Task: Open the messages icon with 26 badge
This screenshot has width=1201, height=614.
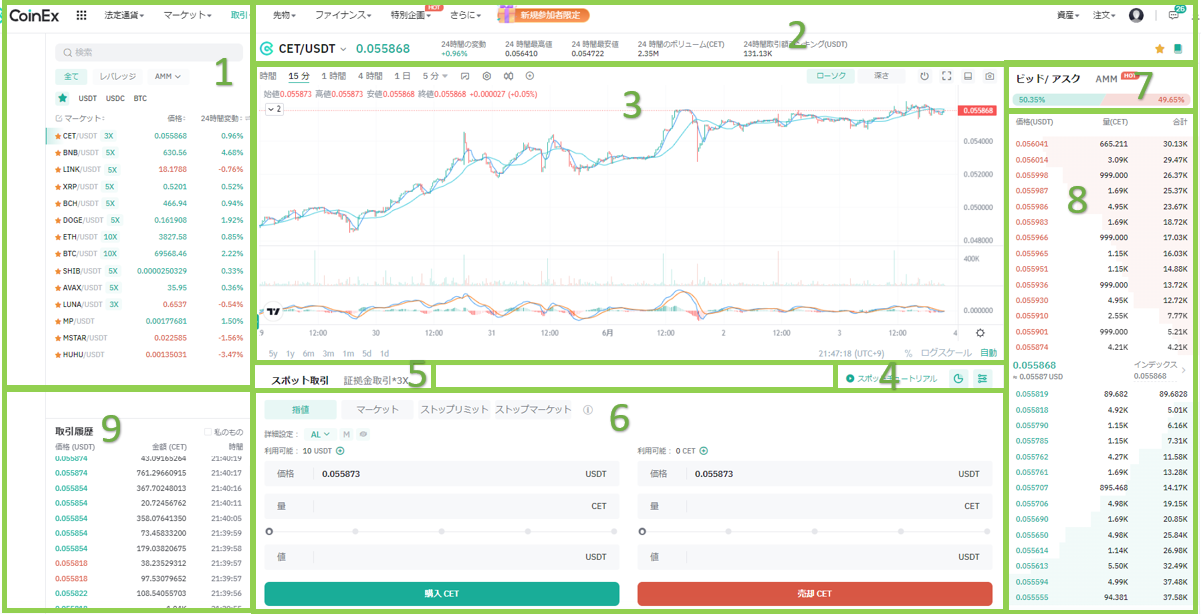Action: point(1174,16)
